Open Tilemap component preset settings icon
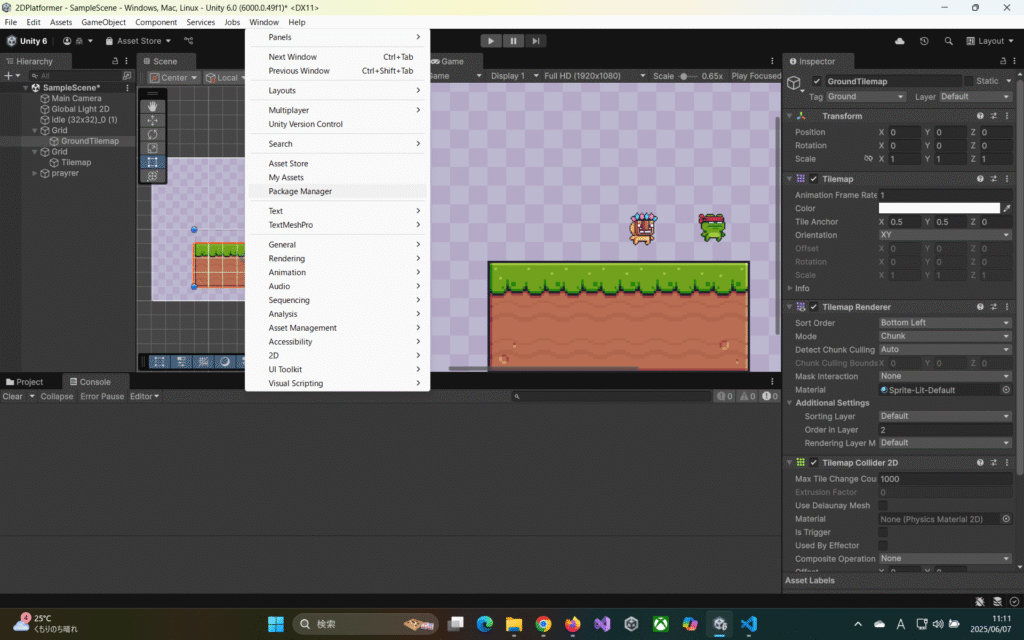Viewport: 1024px width, 640px height. pyautogui.click(x=993, y=178)
